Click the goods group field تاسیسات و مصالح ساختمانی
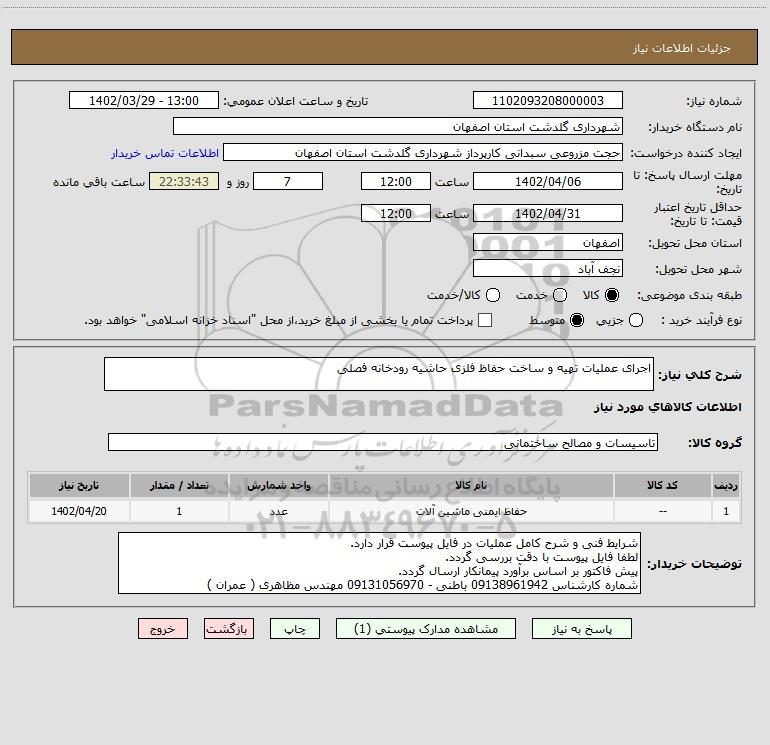 coord(383,442)
